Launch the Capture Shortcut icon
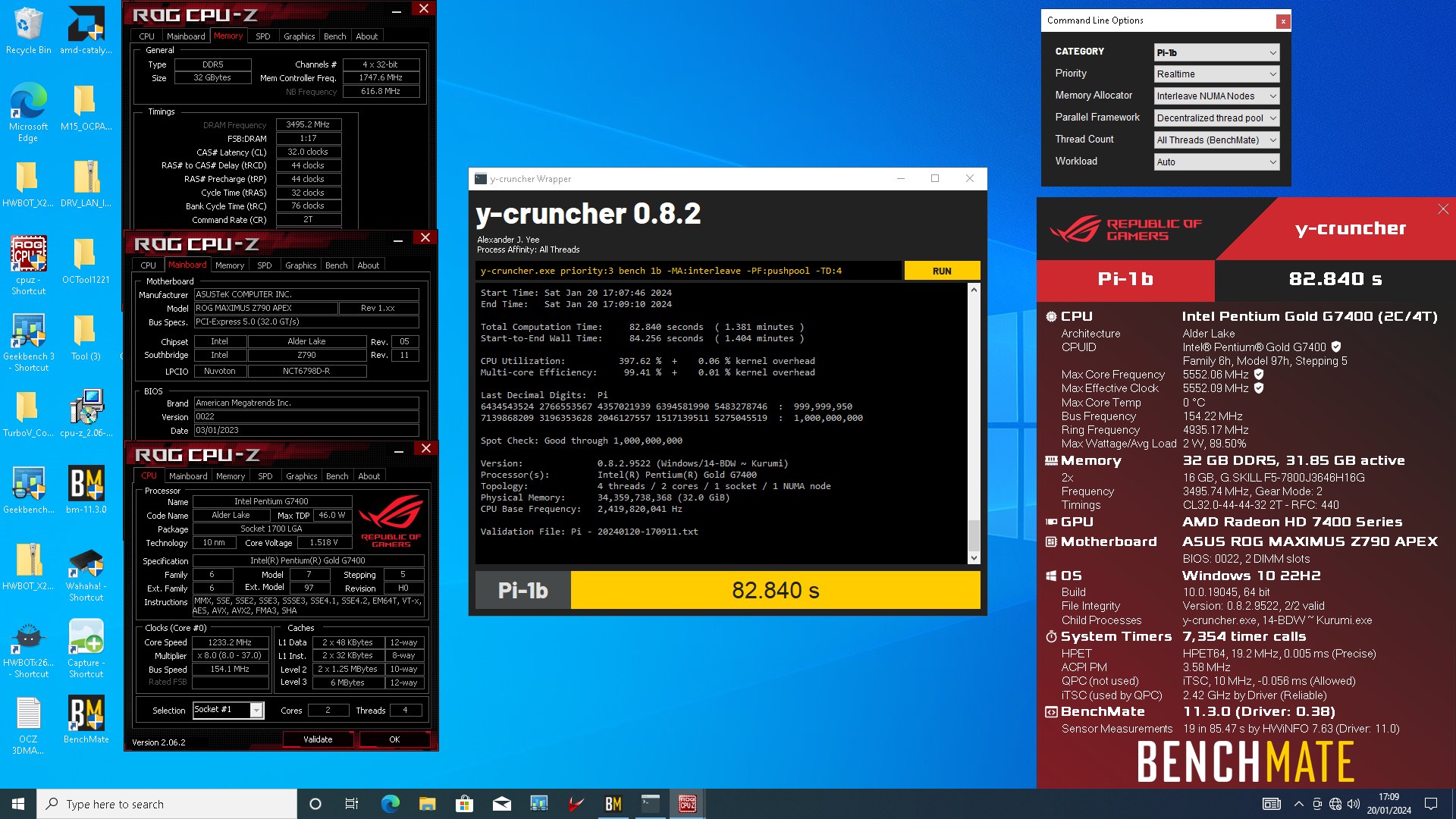 pos(86,648)
